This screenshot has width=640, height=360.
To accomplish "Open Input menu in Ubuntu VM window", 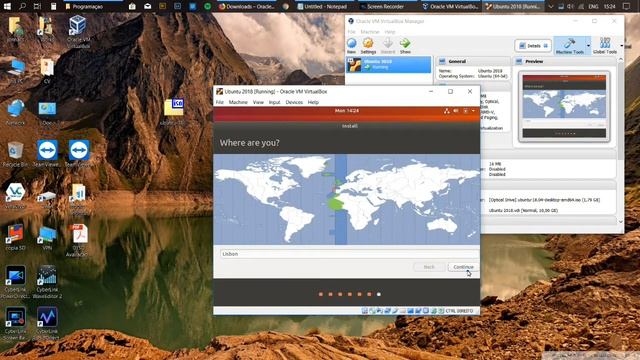I will (274, 102).
